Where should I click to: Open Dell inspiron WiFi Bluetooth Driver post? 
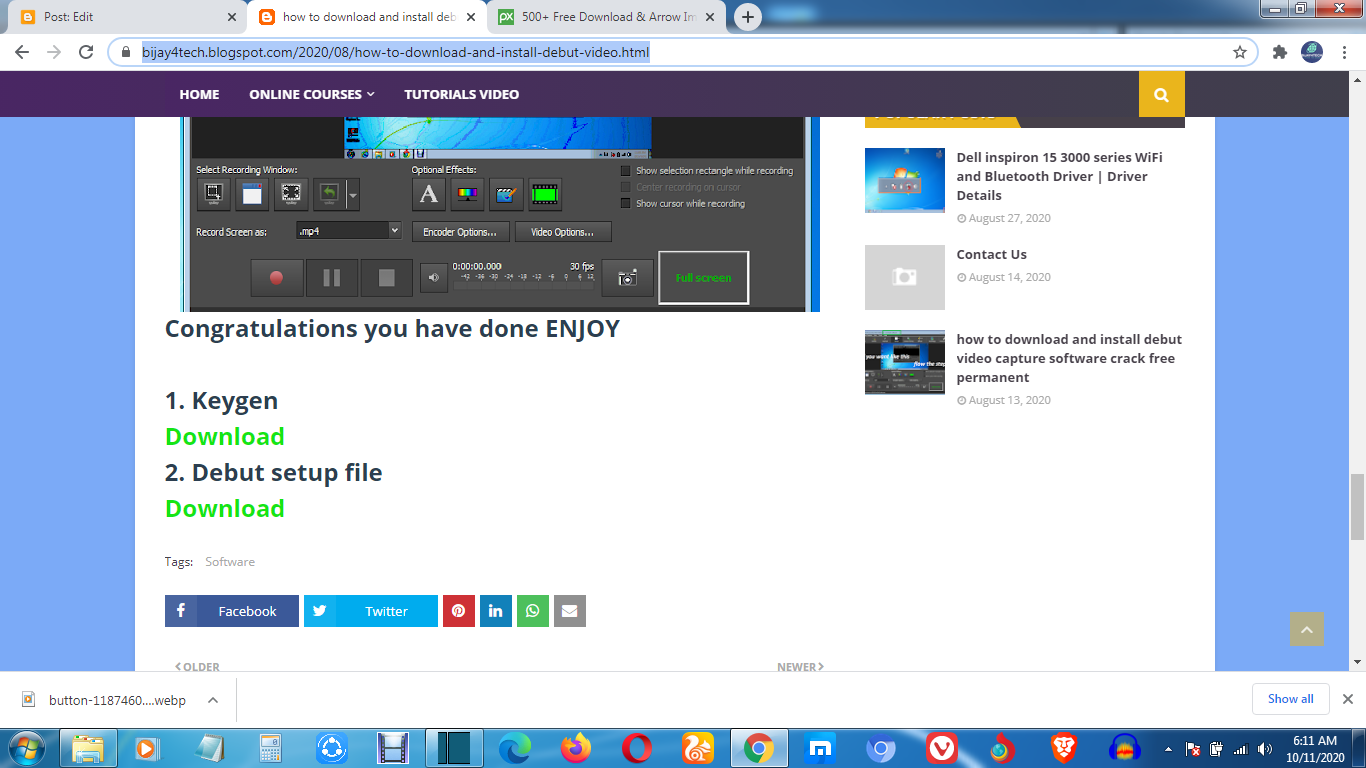1060,176
